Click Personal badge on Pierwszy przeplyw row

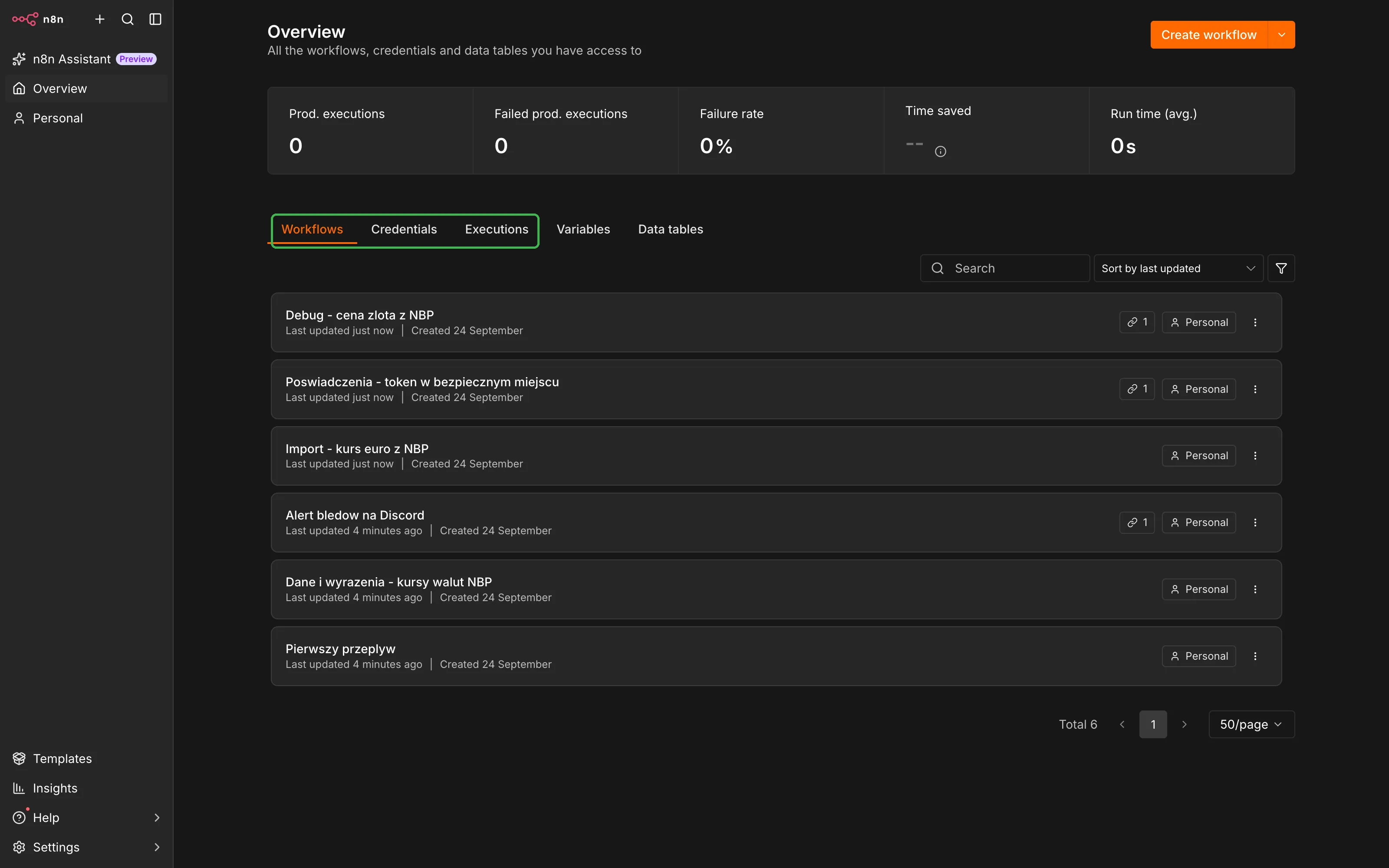tap(1199, 656)
